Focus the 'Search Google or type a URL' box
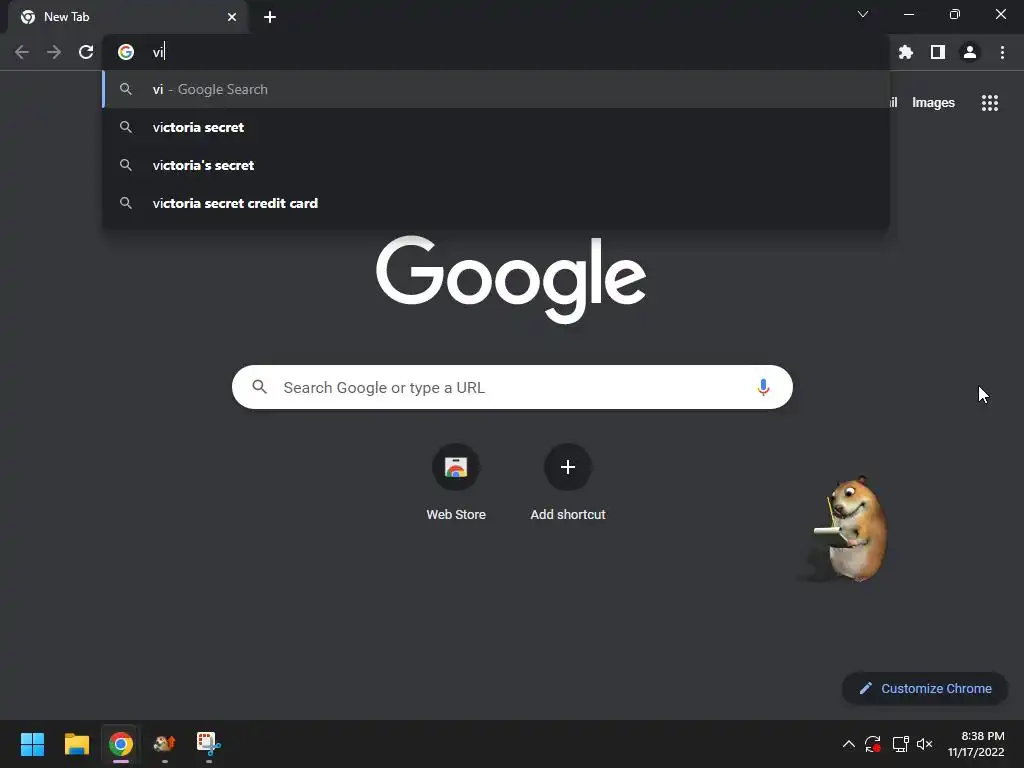Viewport: 1024px width, 768px height. pyautogui.click(x=512, y=387)
